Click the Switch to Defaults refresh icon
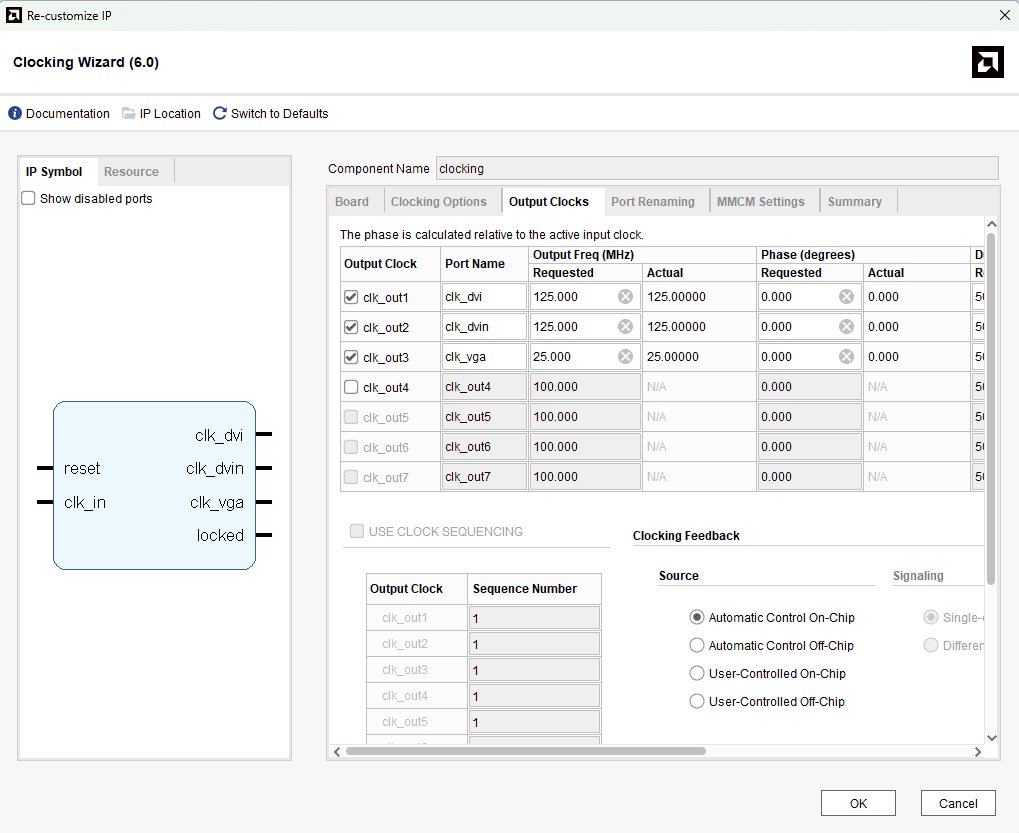The width and height of the screenshot is (1019, 833). point(220,114)
